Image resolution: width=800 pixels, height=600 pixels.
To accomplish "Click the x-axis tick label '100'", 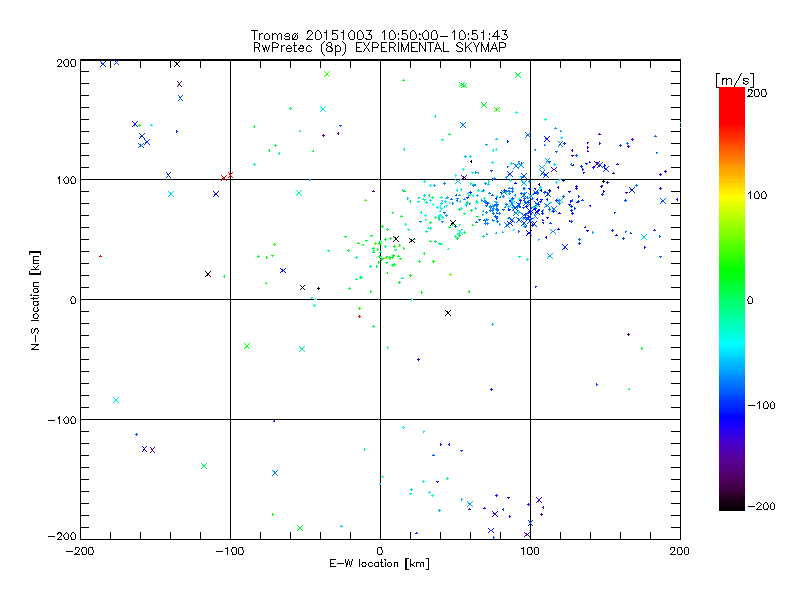I will tap(530, 551).
